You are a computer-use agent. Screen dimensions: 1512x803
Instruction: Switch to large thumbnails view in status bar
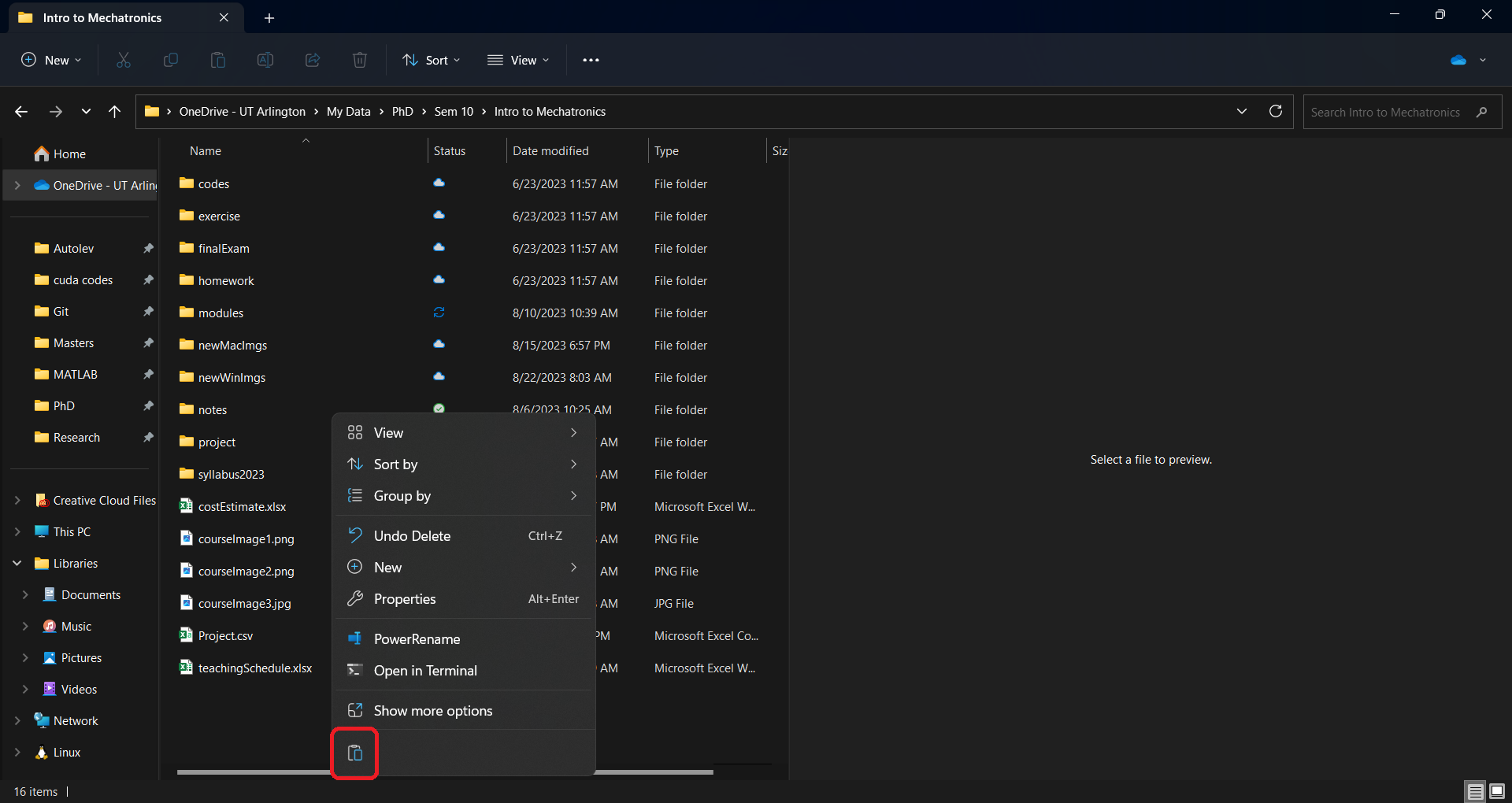click(1497, 791)
